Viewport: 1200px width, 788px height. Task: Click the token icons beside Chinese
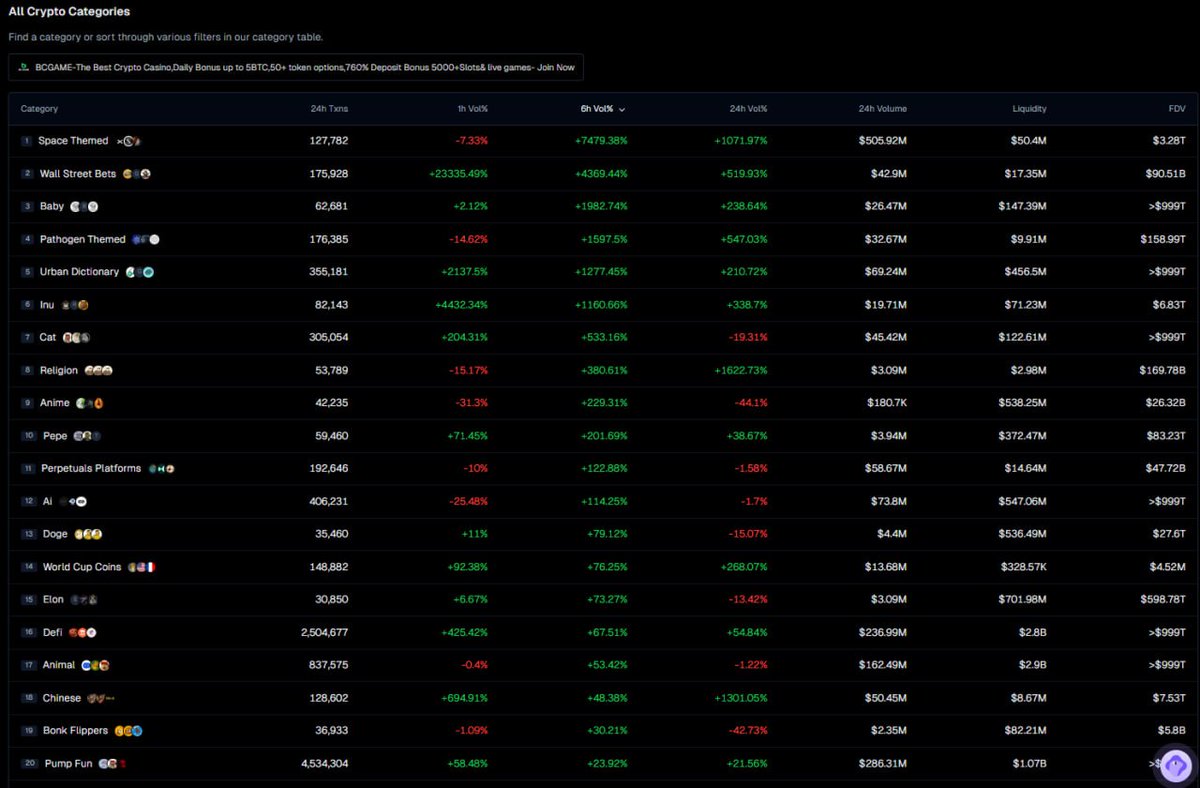pos(102,698)
